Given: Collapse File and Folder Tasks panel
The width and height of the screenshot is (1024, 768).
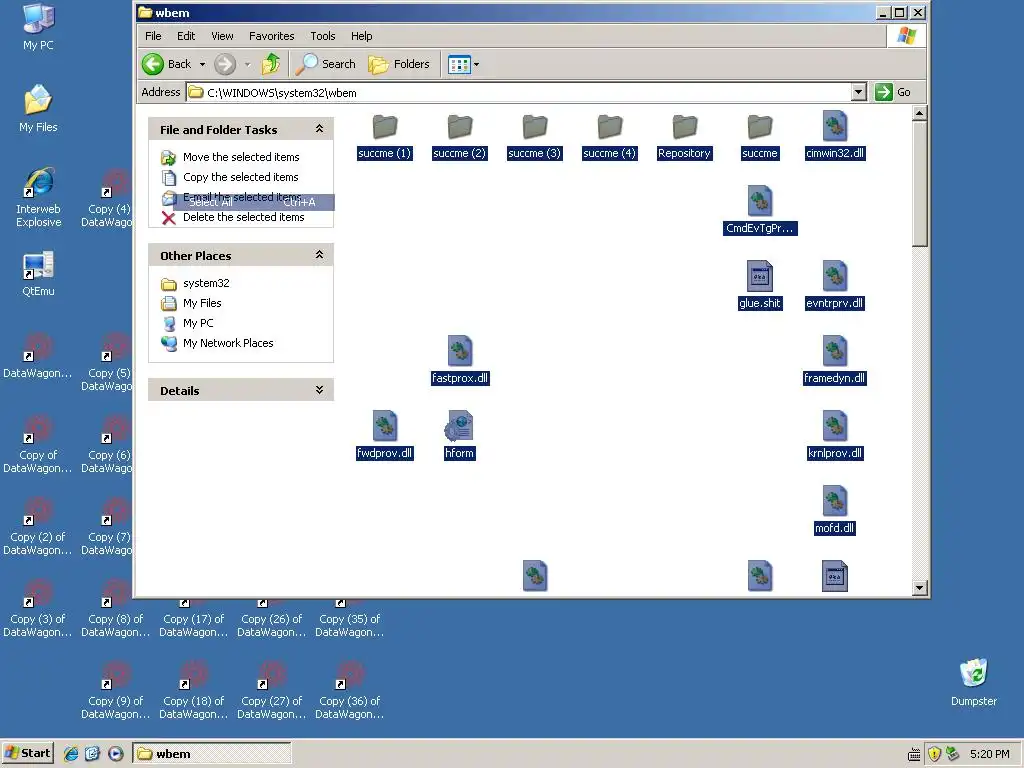Looking at the screenshot, I should click(319, 129).
